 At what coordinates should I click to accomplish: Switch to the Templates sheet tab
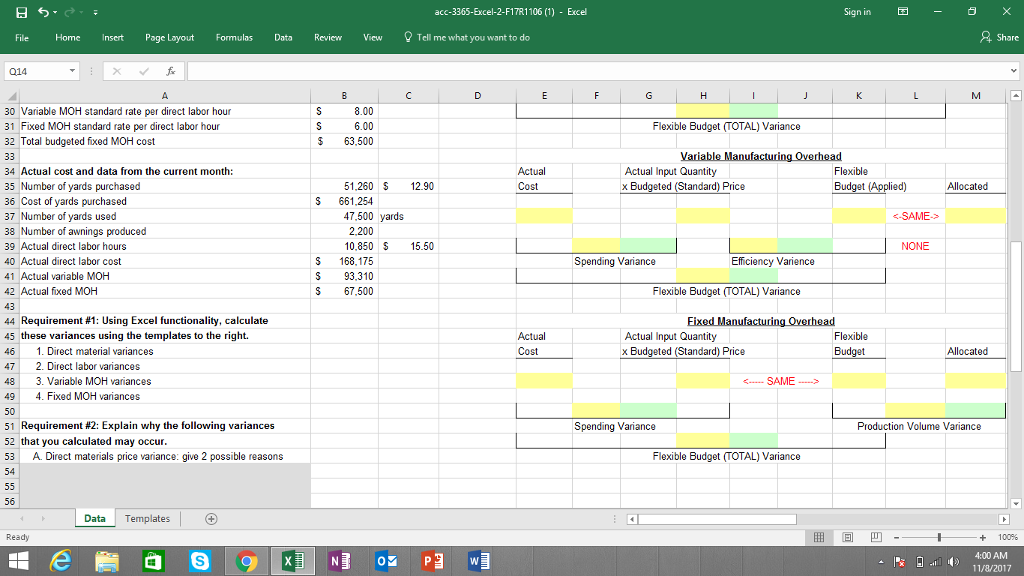pos(146,518)
